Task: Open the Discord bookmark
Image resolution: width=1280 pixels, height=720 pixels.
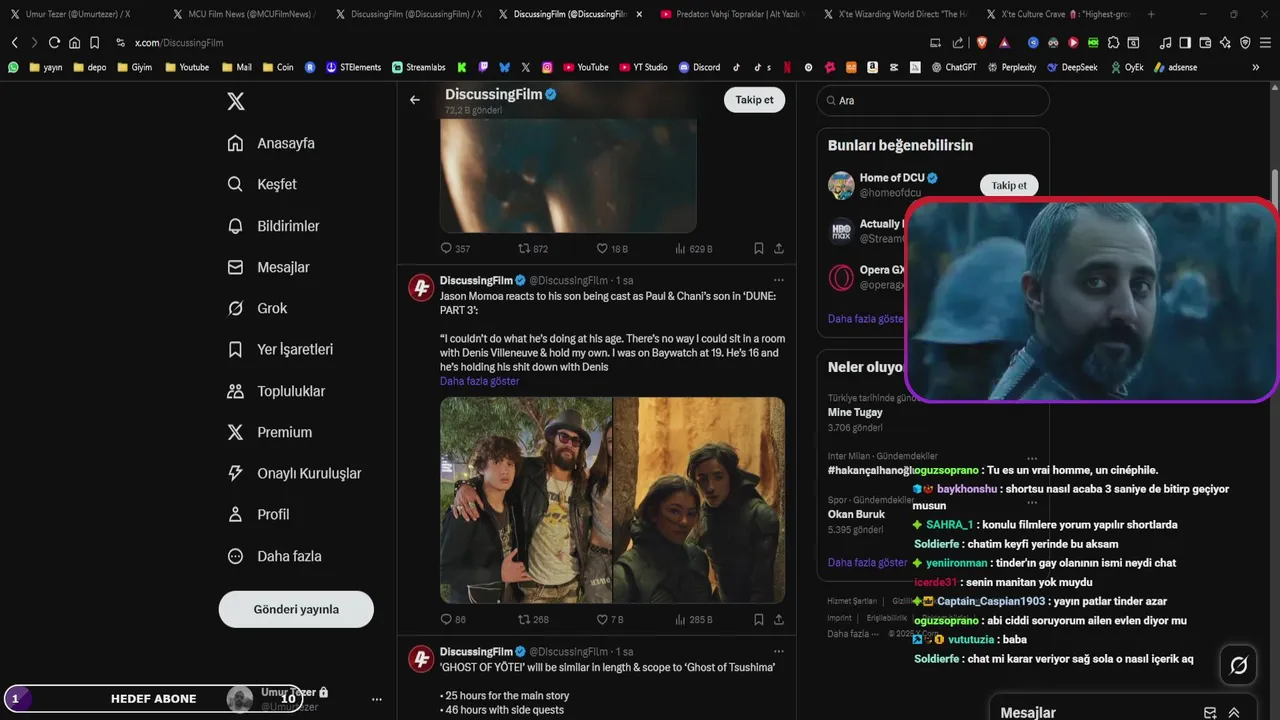Action: tap(699, 67)
